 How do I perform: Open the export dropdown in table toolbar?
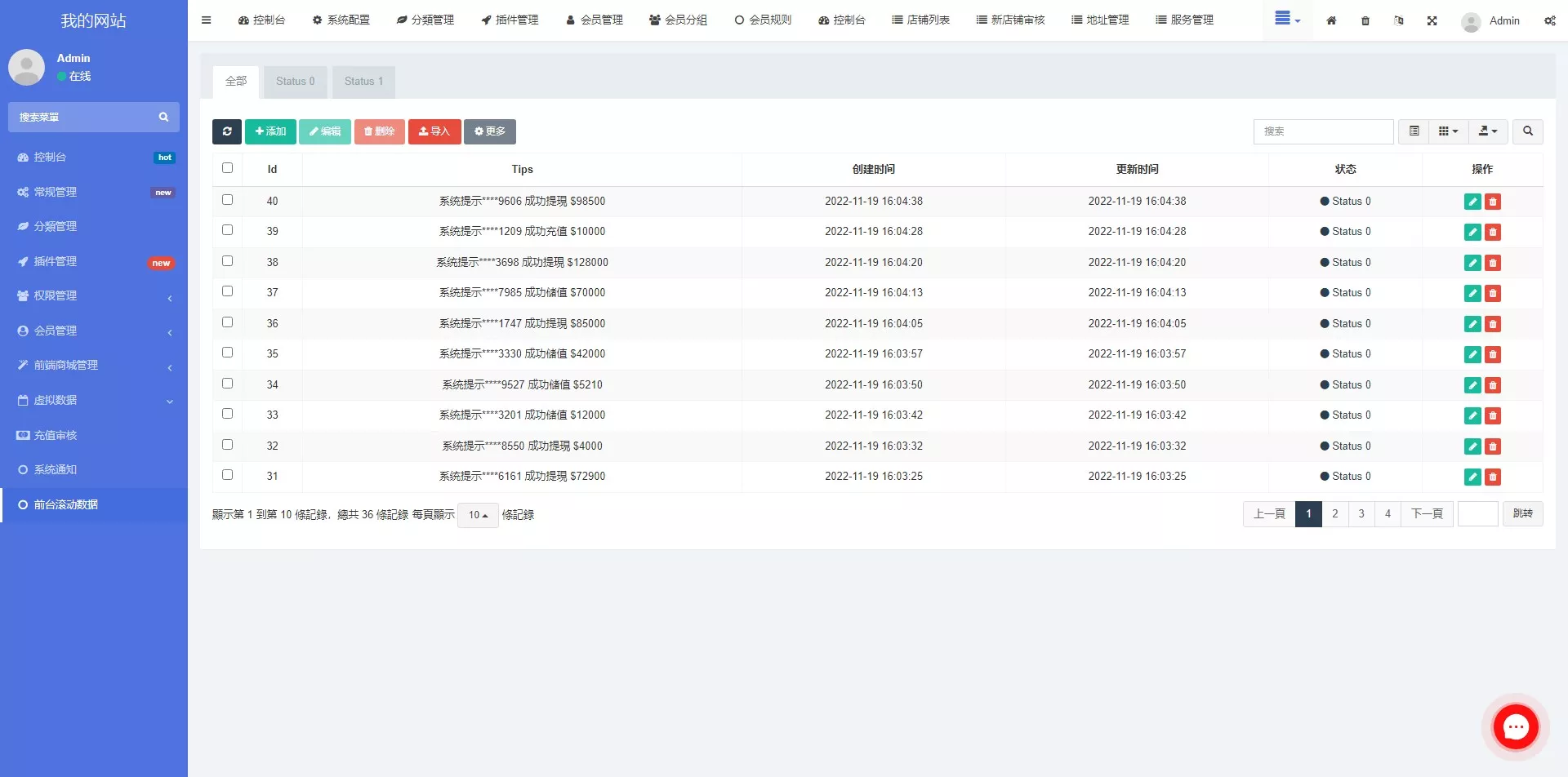point(1487,131)
